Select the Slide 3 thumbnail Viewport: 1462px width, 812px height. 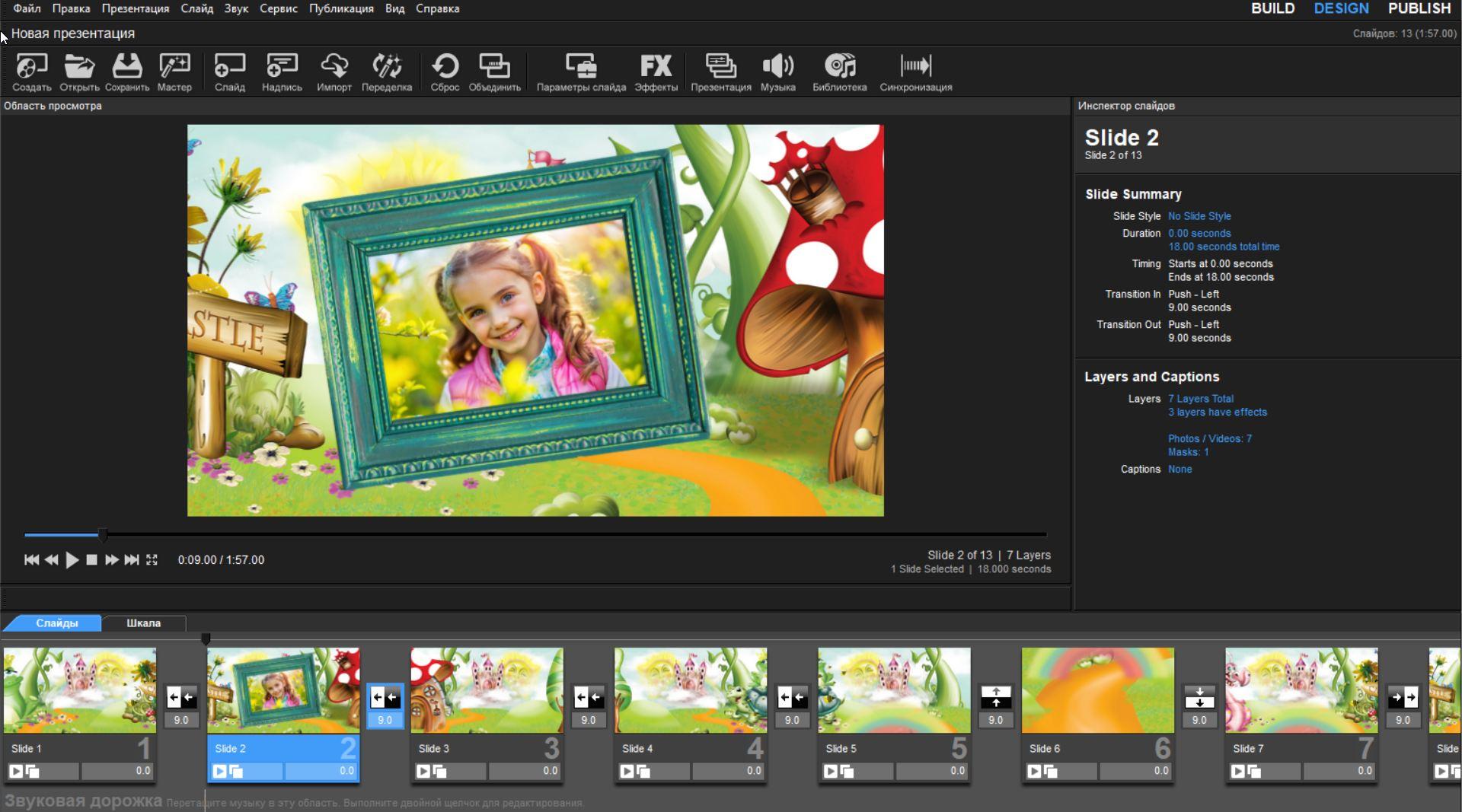[487, 690]
